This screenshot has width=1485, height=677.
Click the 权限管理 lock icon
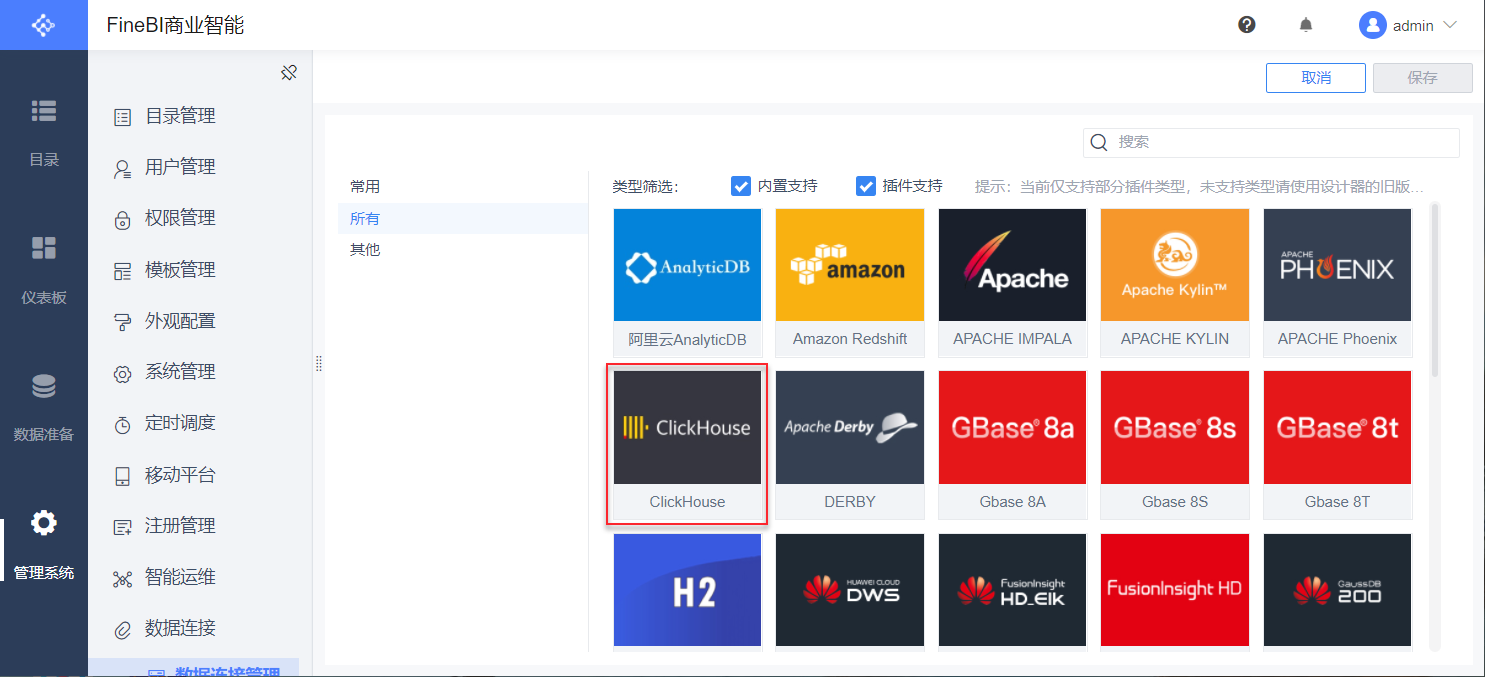point(123,220)
